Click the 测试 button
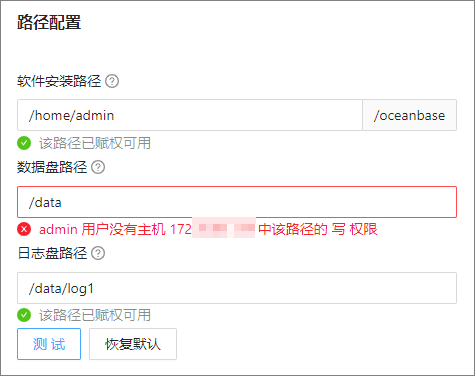This screenshot has width=475, height=376. coord(49,344)
